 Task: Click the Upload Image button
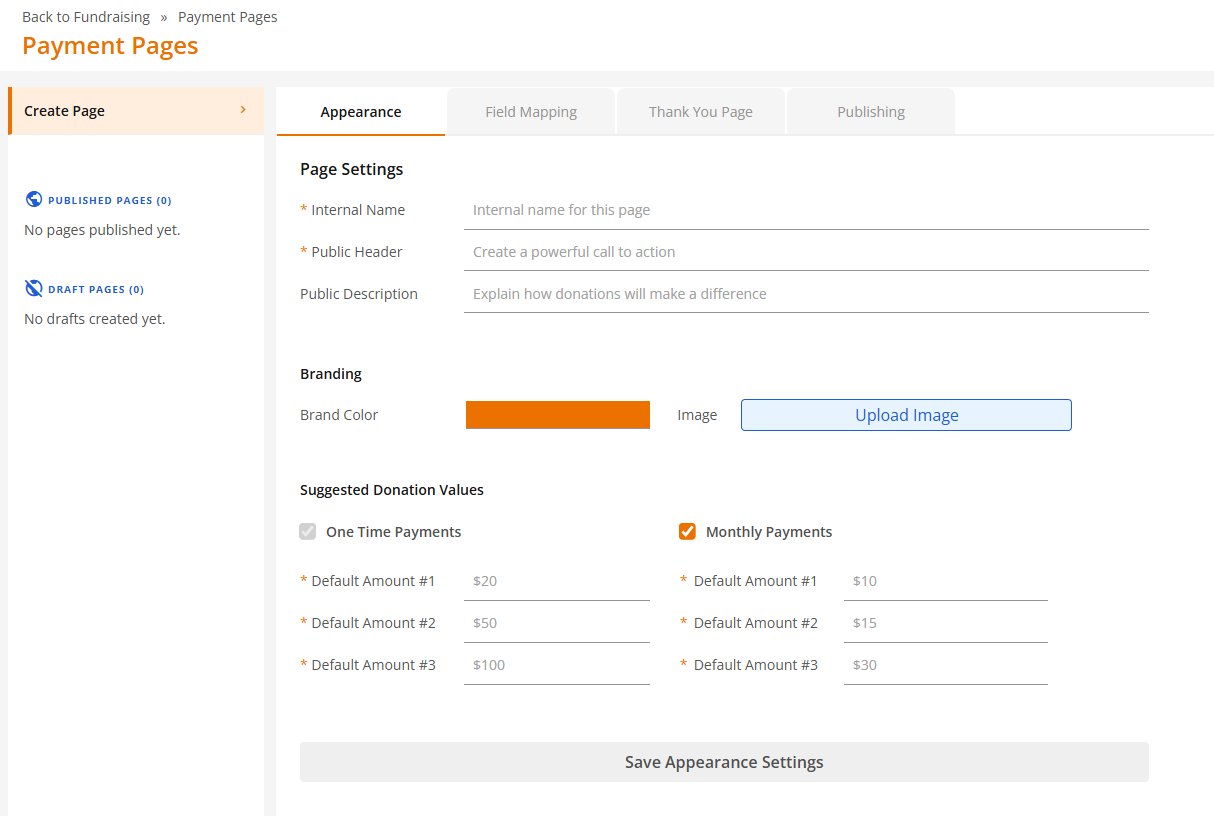pos(905,414)
